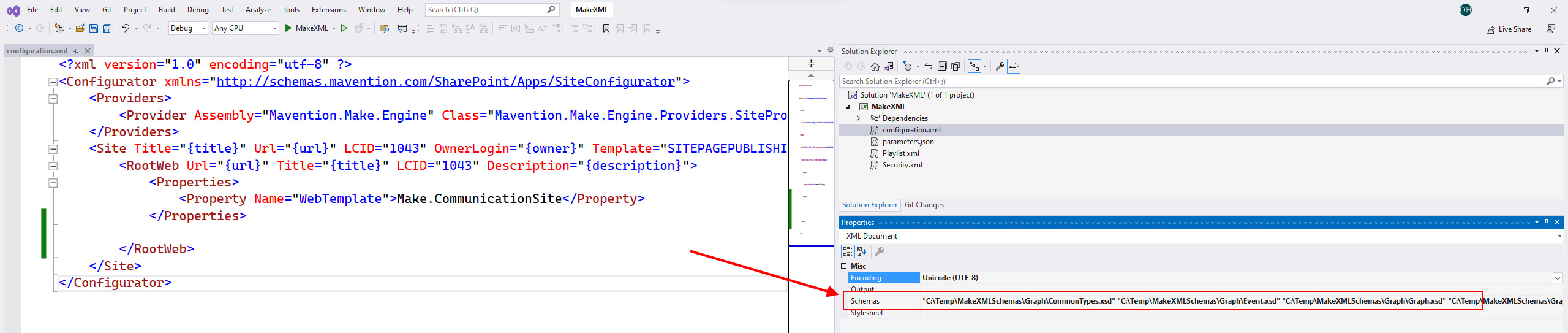This screenshot has height=333, width=1568.
Task: Click Collapse All in Solution Explorer toolbar
Action: pyautogui.click(x=942, y=66)
